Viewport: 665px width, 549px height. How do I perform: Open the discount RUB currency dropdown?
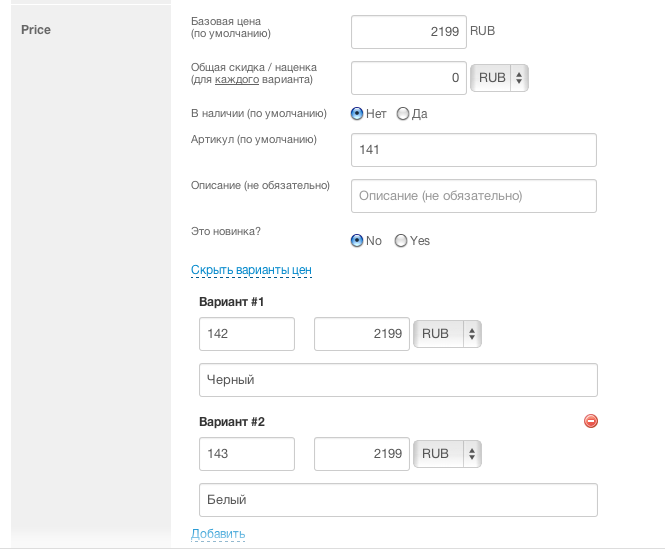[x=499, y=77]
